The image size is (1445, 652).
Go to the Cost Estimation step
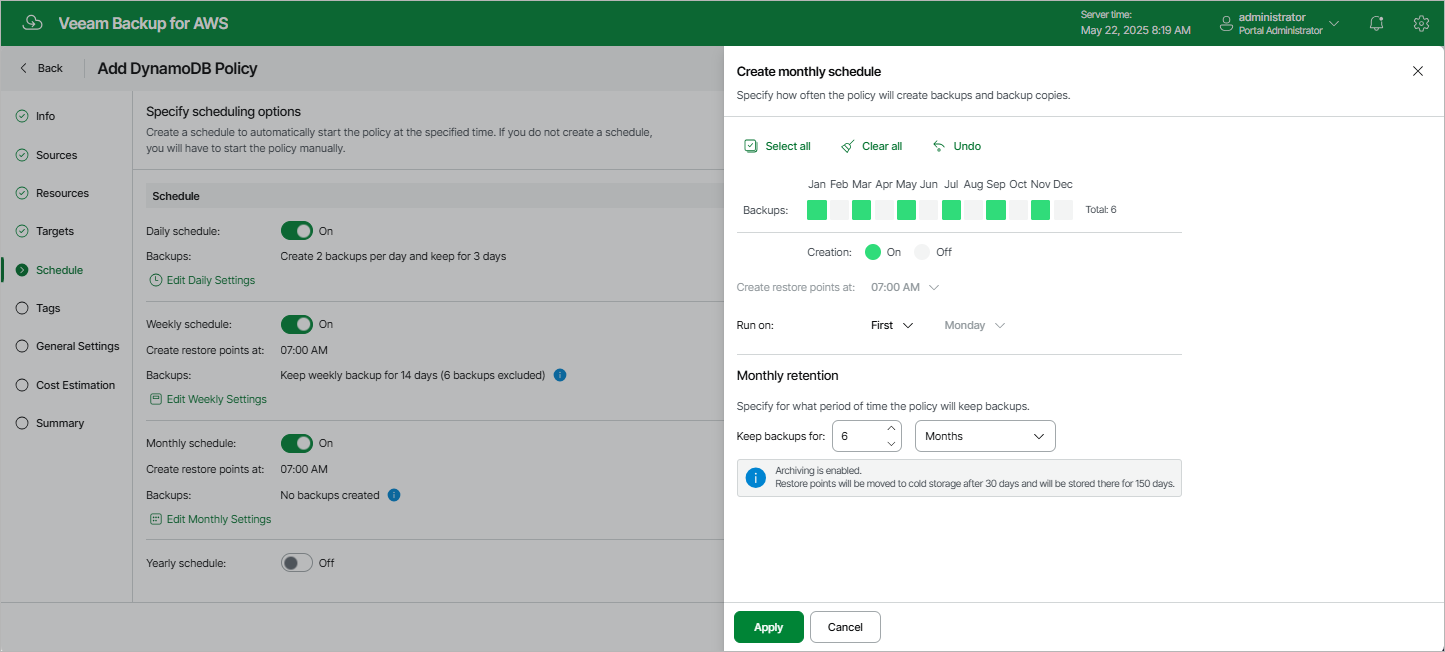pyautogui.click(x=75, y=385)
